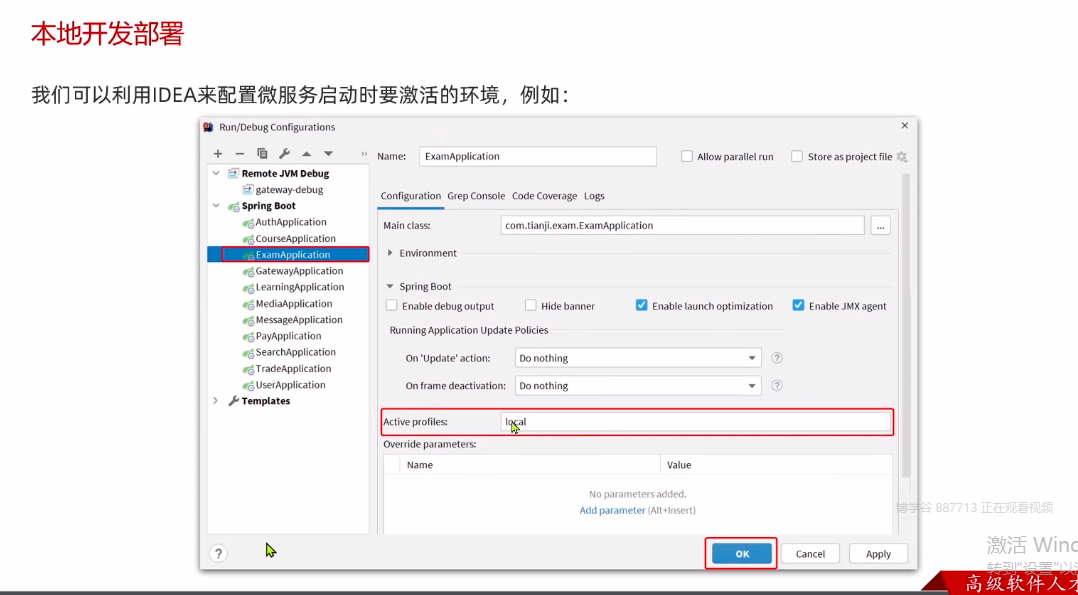The width and height of the screenshot is (1078, 595).
Task: Click the Apply button
Action: click(878, 554)
